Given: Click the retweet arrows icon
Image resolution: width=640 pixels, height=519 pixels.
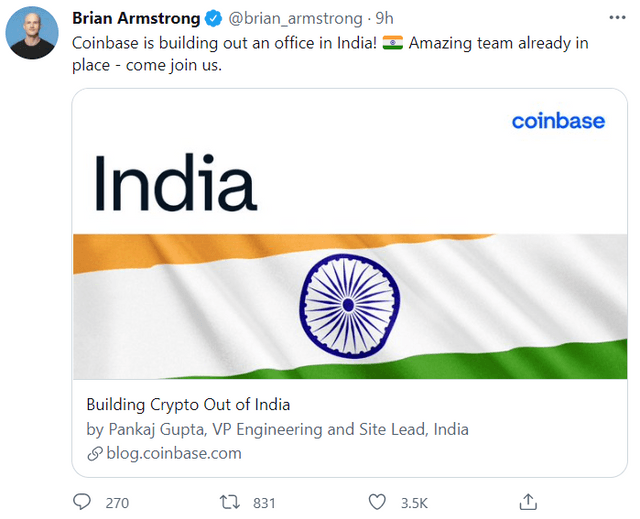Looking at the screenshot, I should tap(229, 502).
